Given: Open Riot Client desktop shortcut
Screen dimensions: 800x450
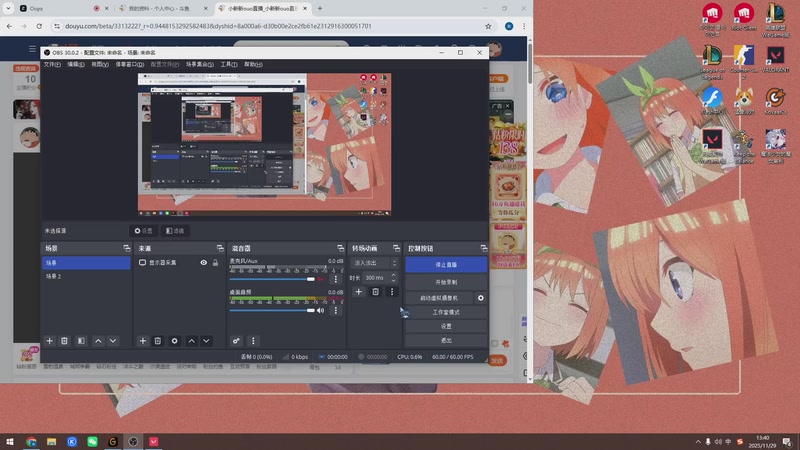Looking at the screenshot, I should (x=744, y=17).
